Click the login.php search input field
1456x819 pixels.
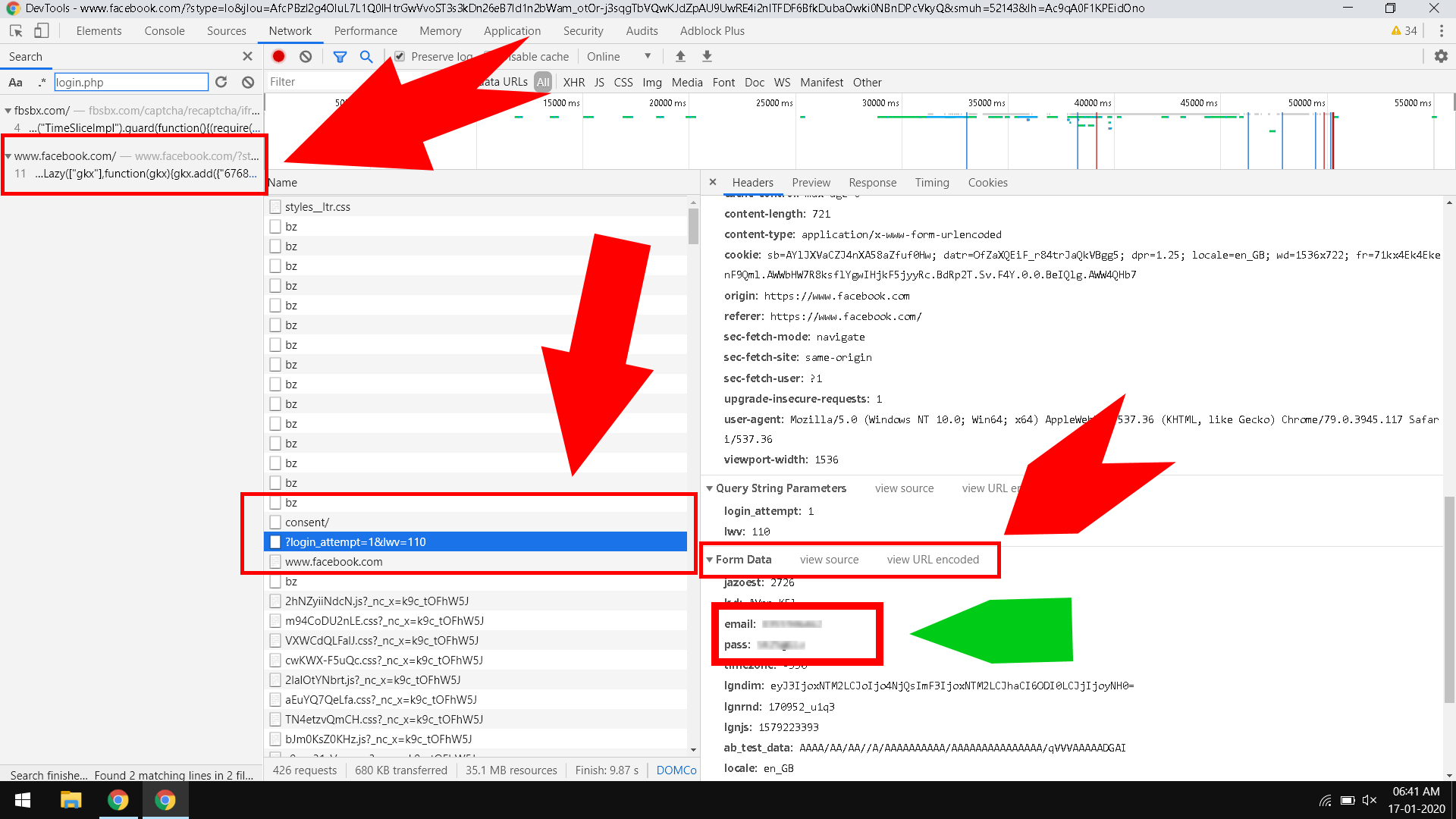pyautogui.click(x=130, y=82)
